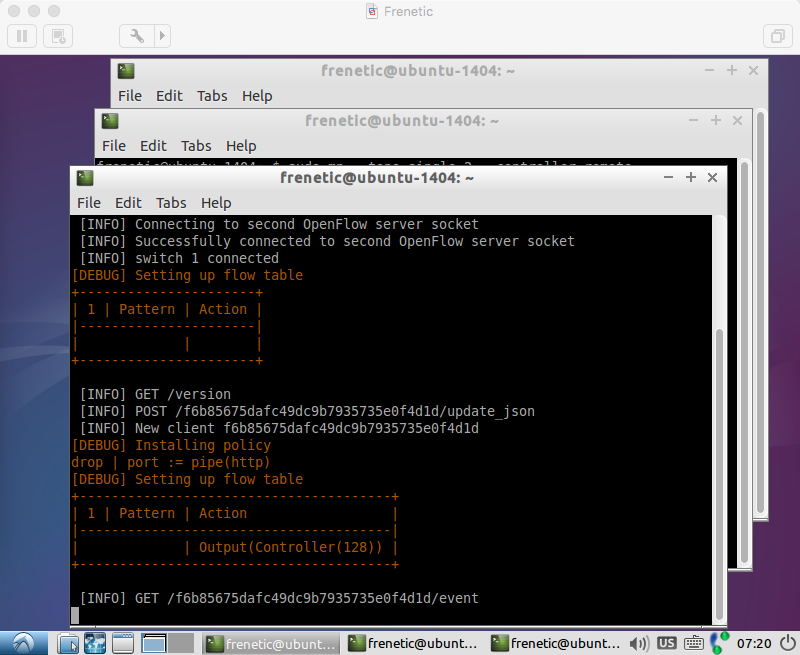The width and height of the screenshot is (800, 655).
Task: Click the rearmost terminal's vertical scrollbar
Action: point(760,314)
